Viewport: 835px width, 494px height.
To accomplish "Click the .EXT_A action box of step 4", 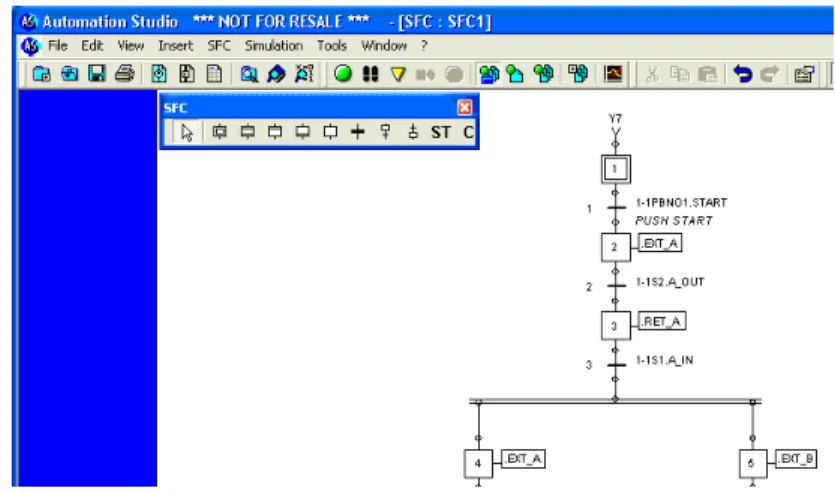I will pos(523,459).
